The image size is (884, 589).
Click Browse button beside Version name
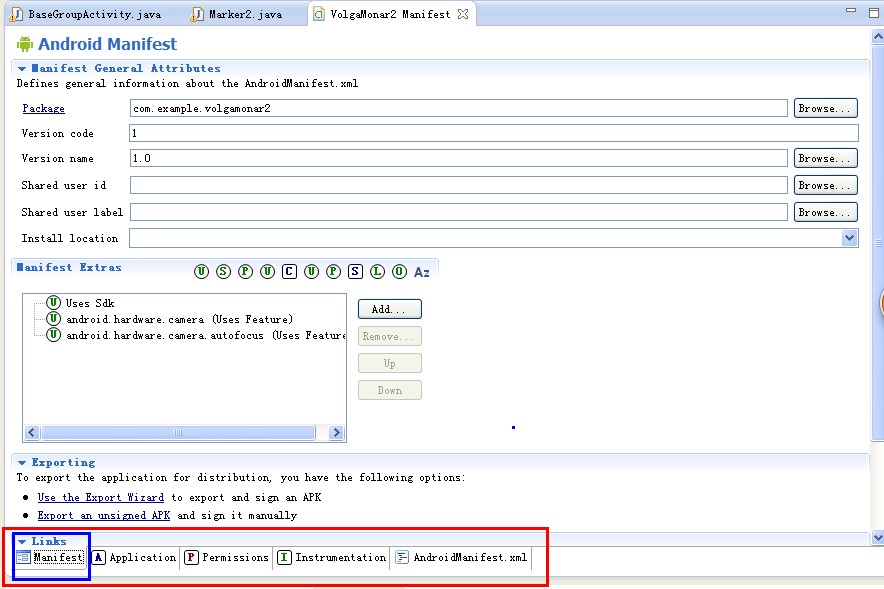tap(825, 158)
